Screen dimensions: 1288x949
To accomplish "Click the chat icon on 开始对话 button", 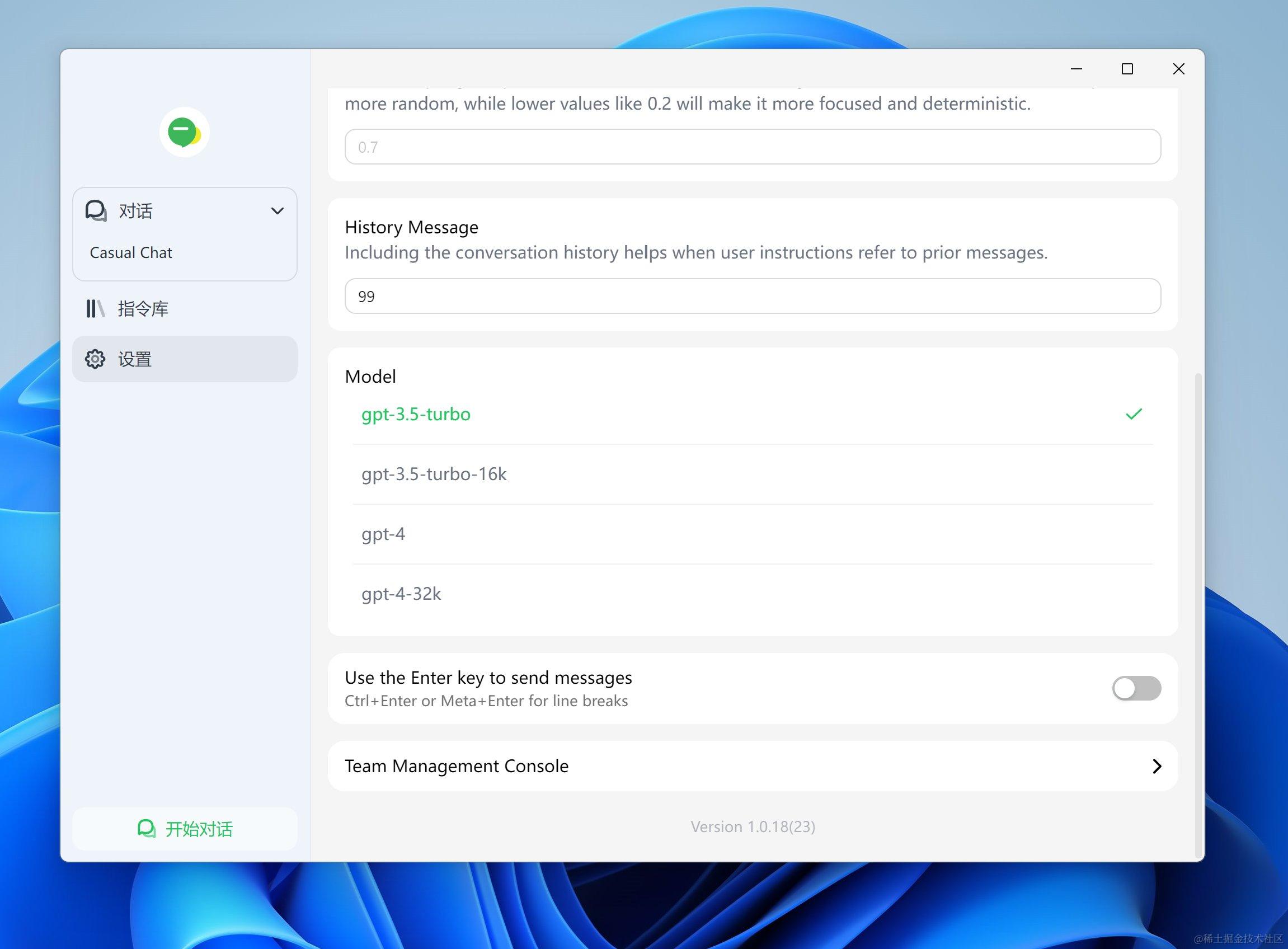I will click(x=147, y=828).
